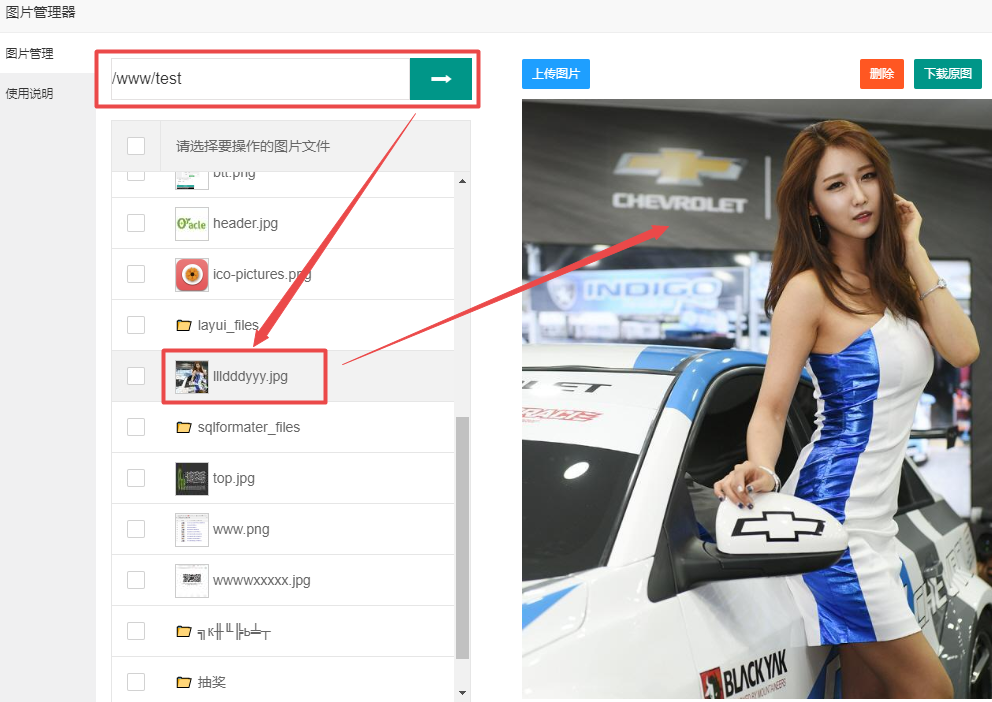Select the ico-pictures.png file name
Screen dimensions: 992x702
point(262,274)
